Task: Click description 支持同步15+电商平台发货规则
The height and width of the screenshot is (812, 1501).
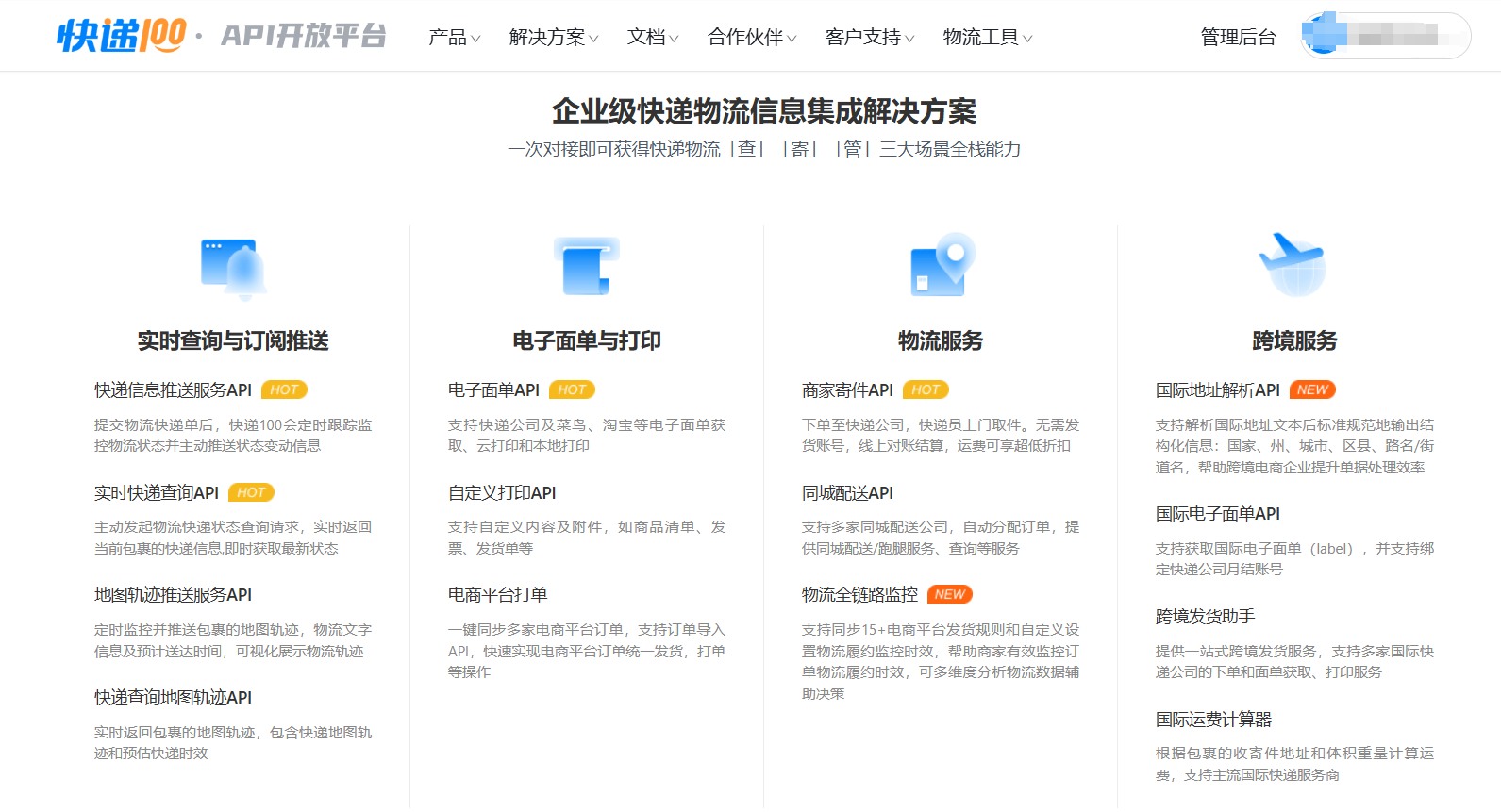Action: (x=941, y=661)
